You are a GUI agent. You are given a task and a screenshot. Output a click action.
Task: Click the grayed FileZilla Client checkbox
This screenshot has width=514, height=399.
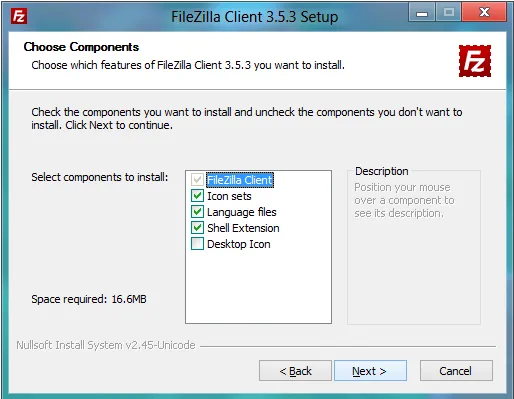[197, 180]
